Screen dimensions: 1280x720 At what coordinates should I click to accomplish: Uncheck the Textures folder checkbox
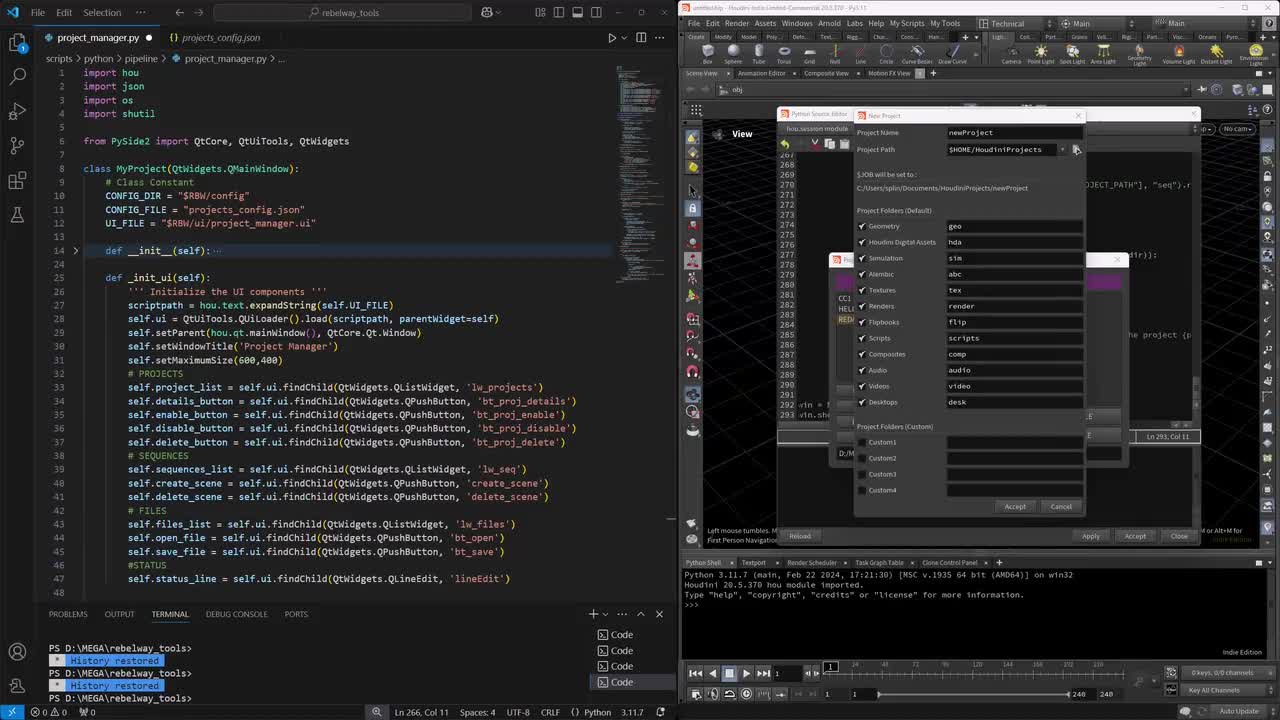click(862, 290)
